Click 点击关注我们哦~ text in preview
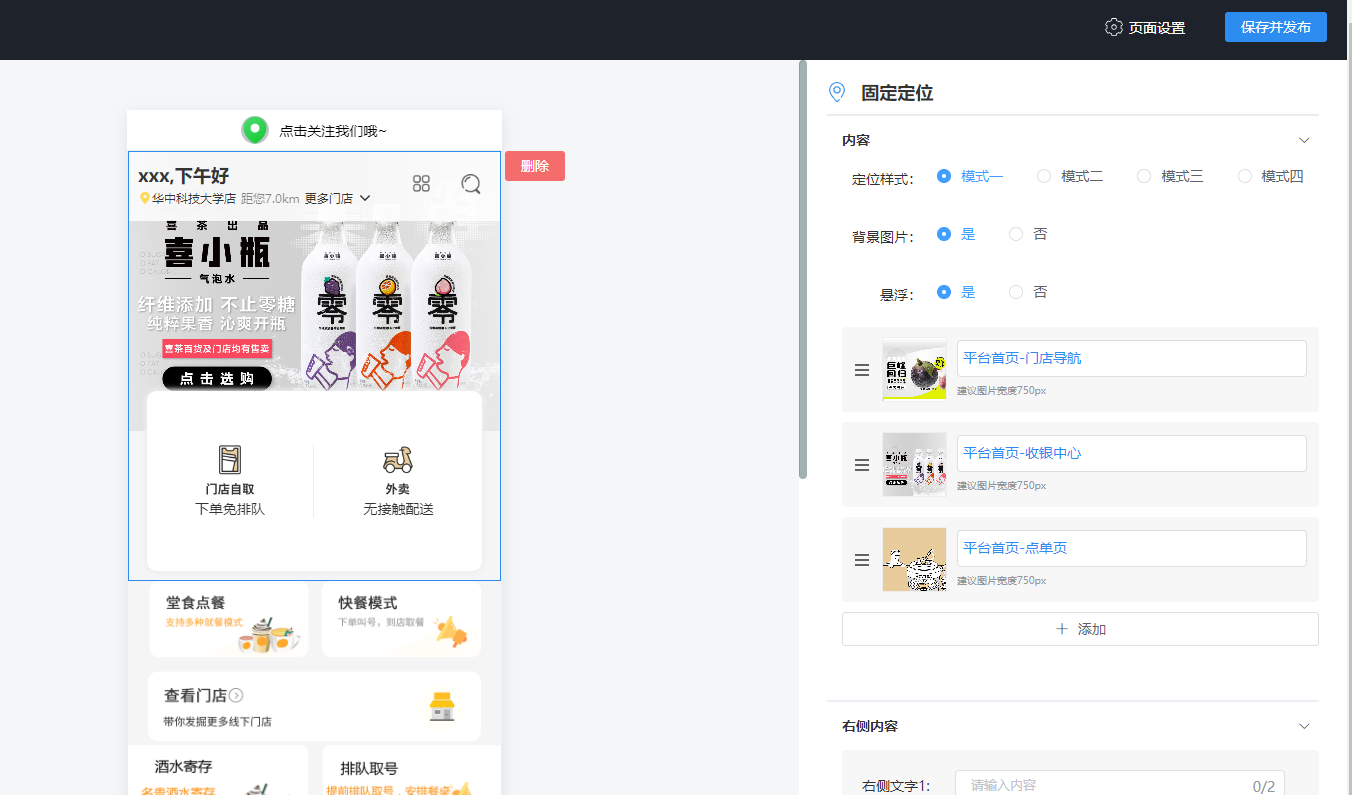Screen dimensions: 1352x795 tap(333, 131)
